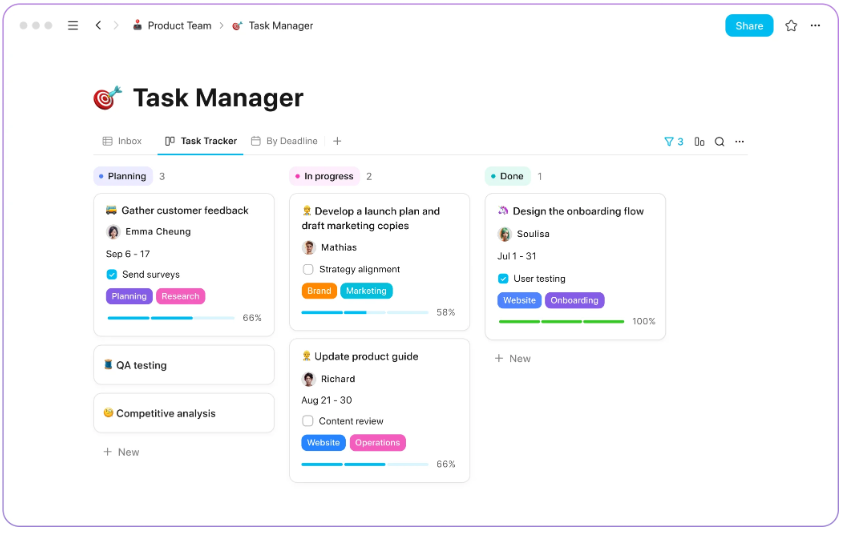Uncheck the Send surveys checkbox
This screenshot has height=534, width=849.
[112, 275]
